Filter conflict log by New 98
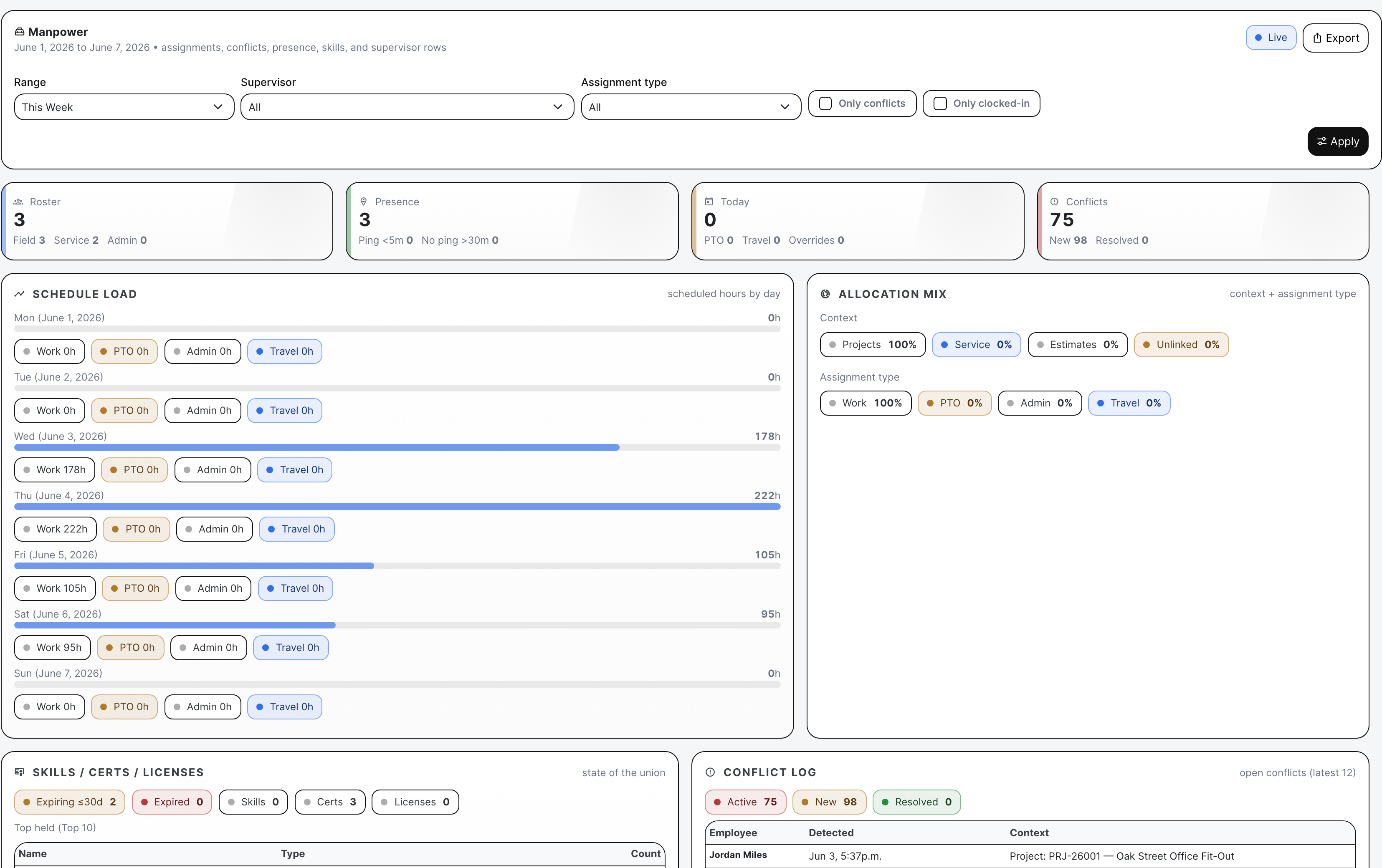This screenshot has width=1382, height=868. [829, 802]
